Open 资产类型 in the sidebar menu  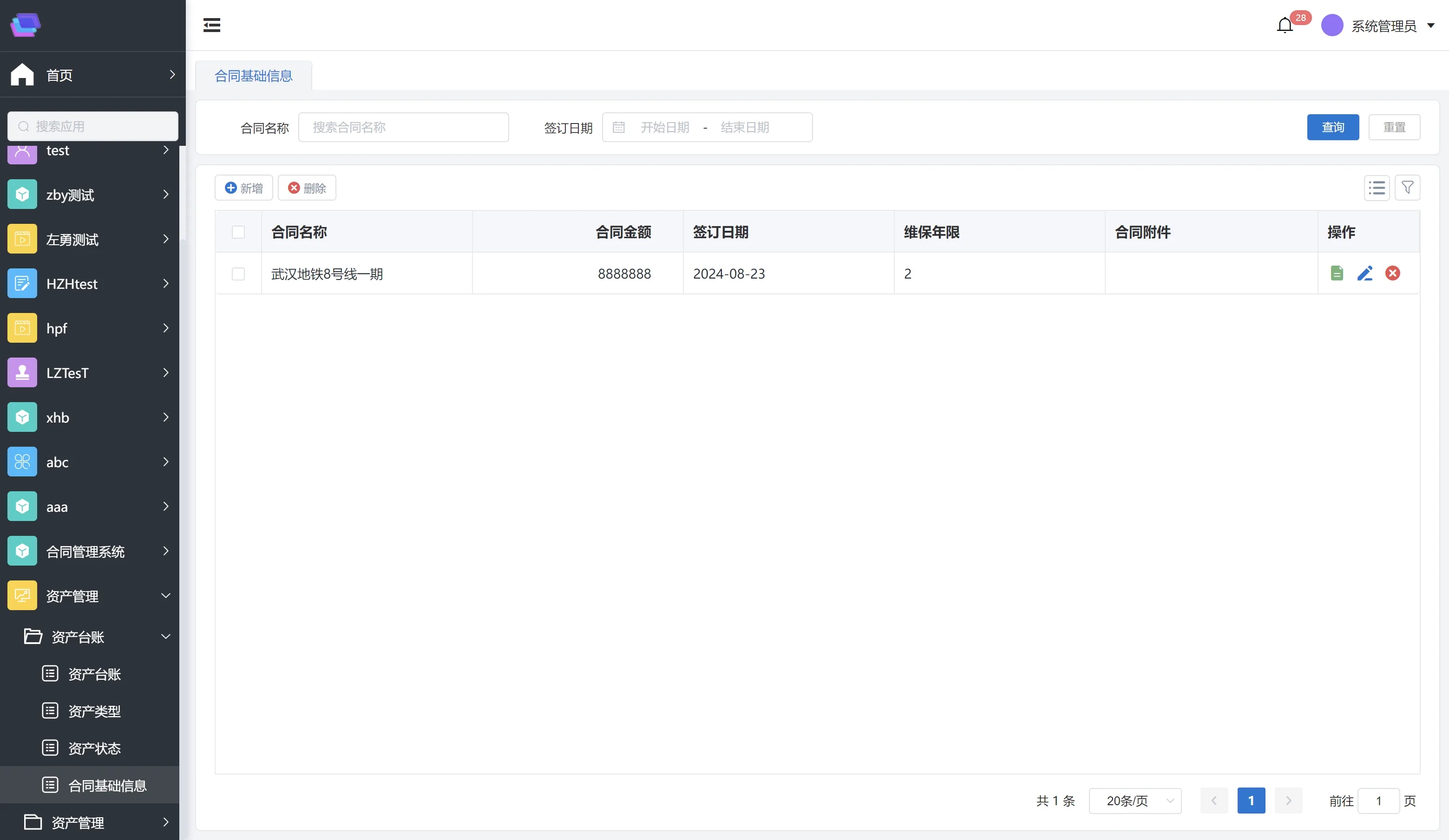pos(94,711)
